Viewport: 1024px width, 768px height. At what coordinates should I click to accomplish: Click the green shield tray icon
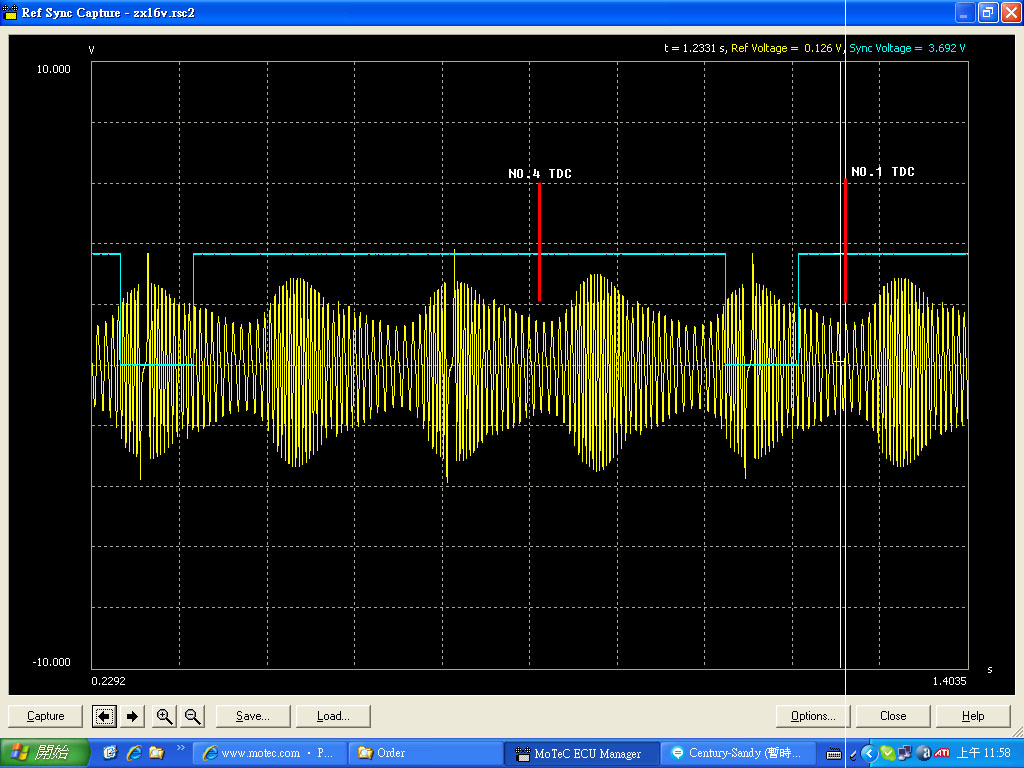887,753
